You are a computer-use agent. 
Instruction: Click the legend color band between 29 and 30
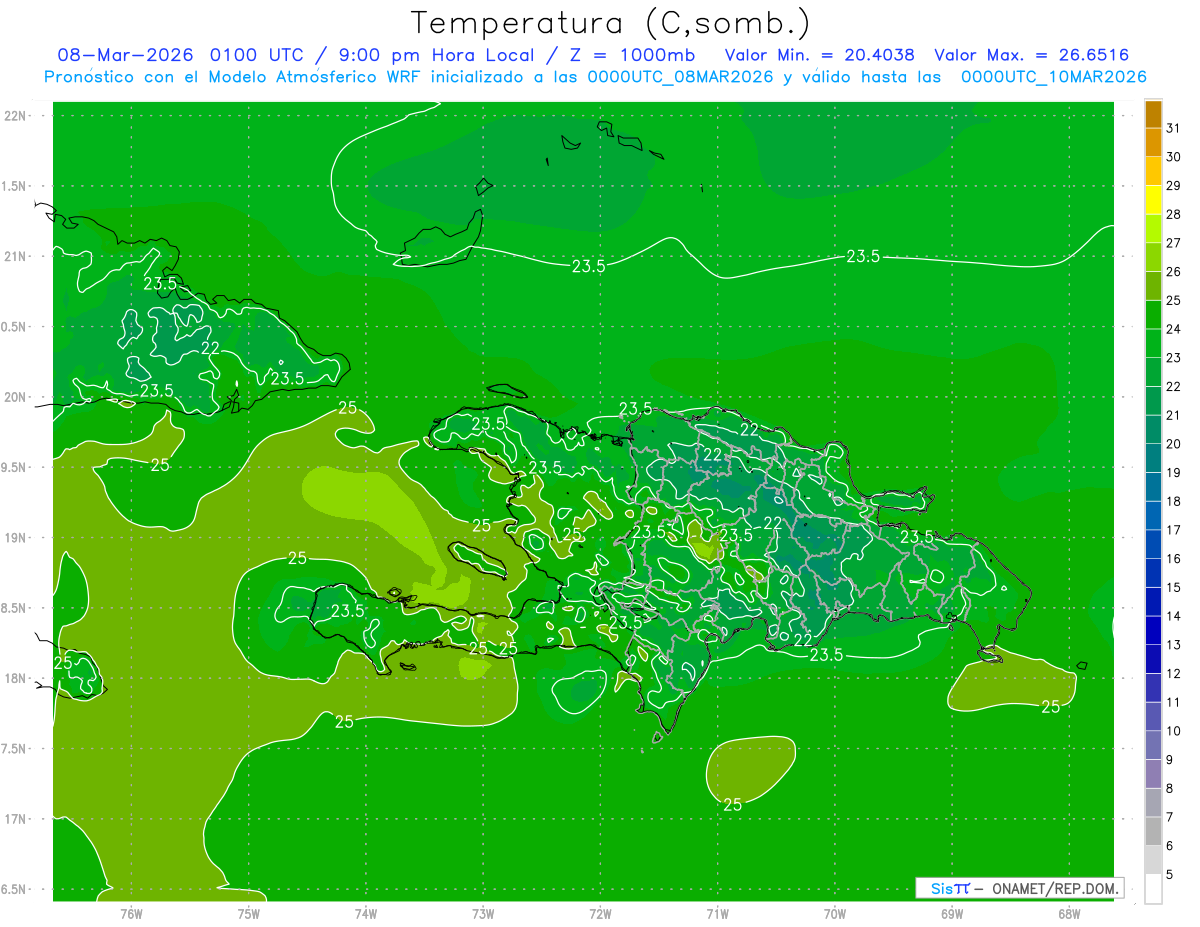point(1153,171)
